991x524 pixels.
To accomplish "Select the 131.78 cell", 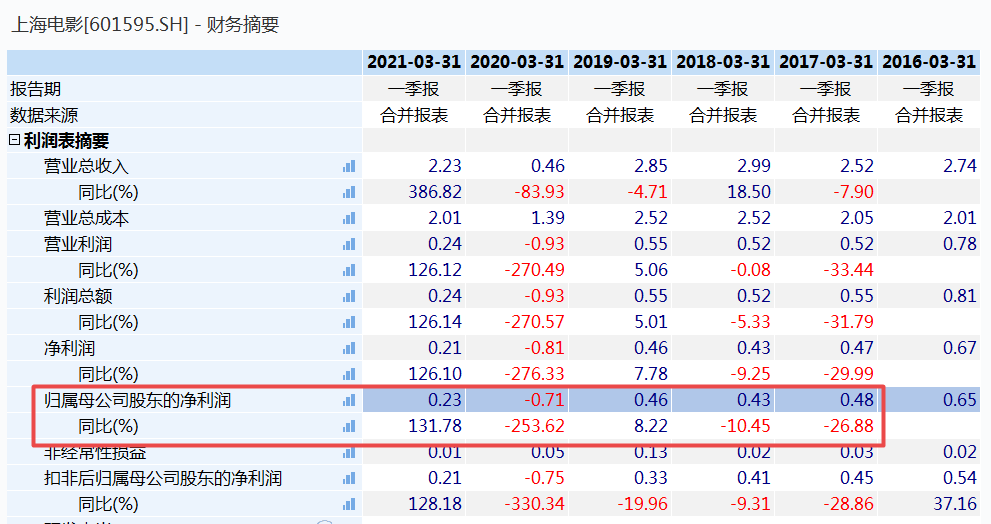I will coord(414,427).
